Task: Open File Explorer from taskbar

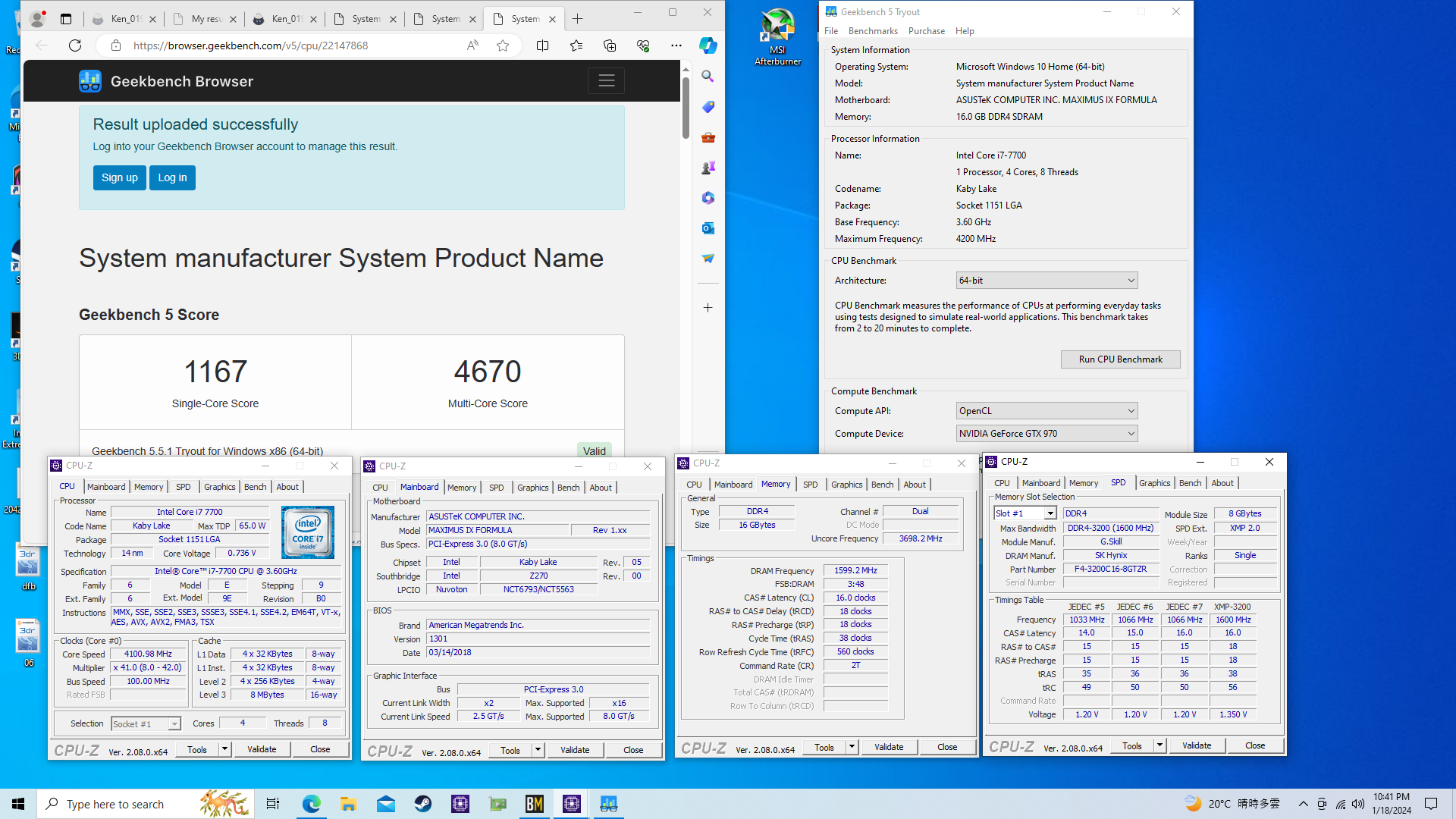Action: (348, 804)
